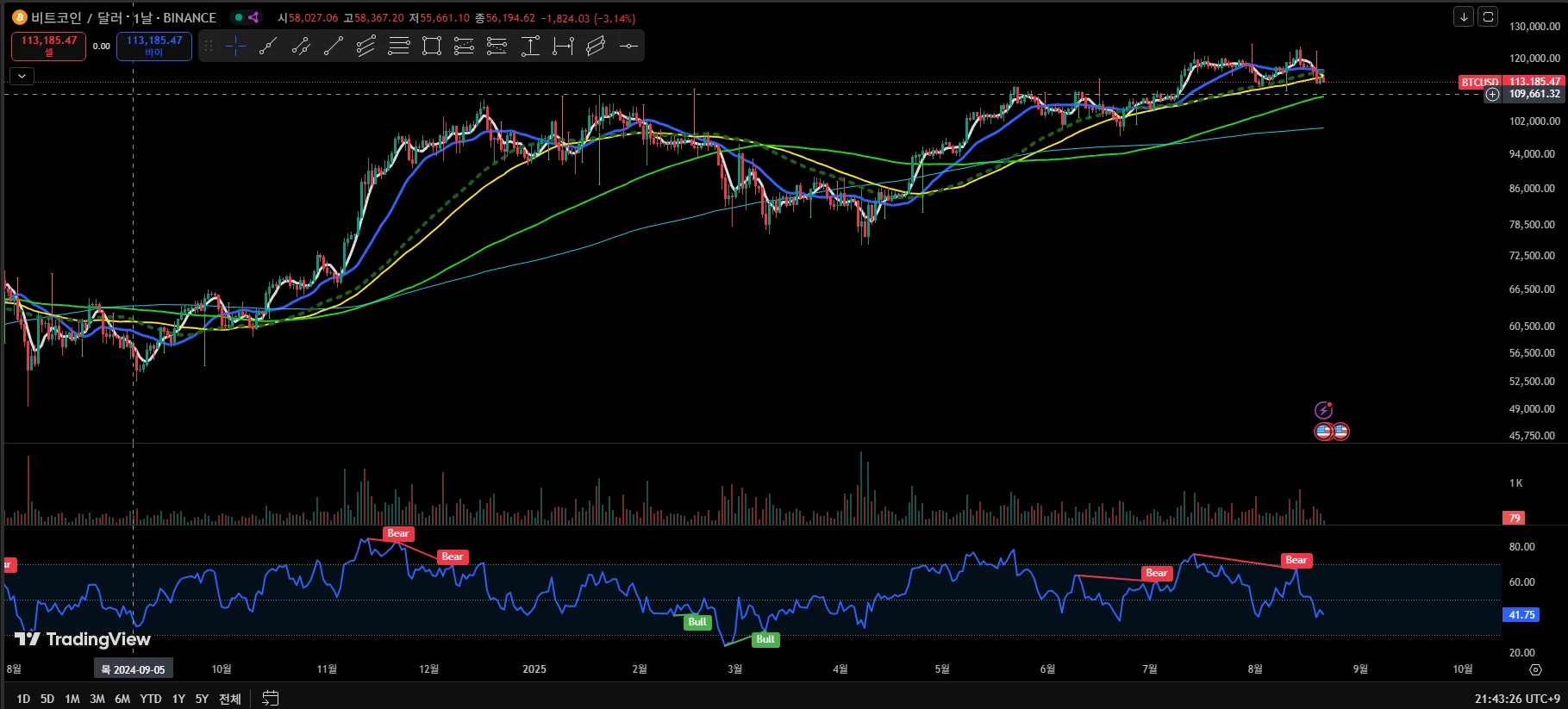Click the BTCUSD price label tag
Image resolution: width=1568 pixels, height=709 pixels.
tap(1479, 82)
